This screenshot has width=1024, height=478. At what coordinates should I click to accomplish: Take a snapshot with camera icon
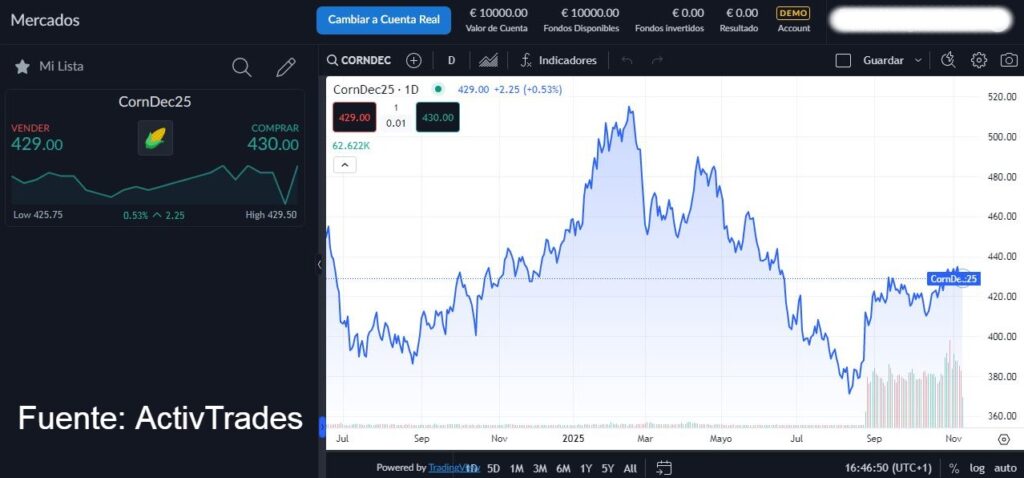point(1009,61)
